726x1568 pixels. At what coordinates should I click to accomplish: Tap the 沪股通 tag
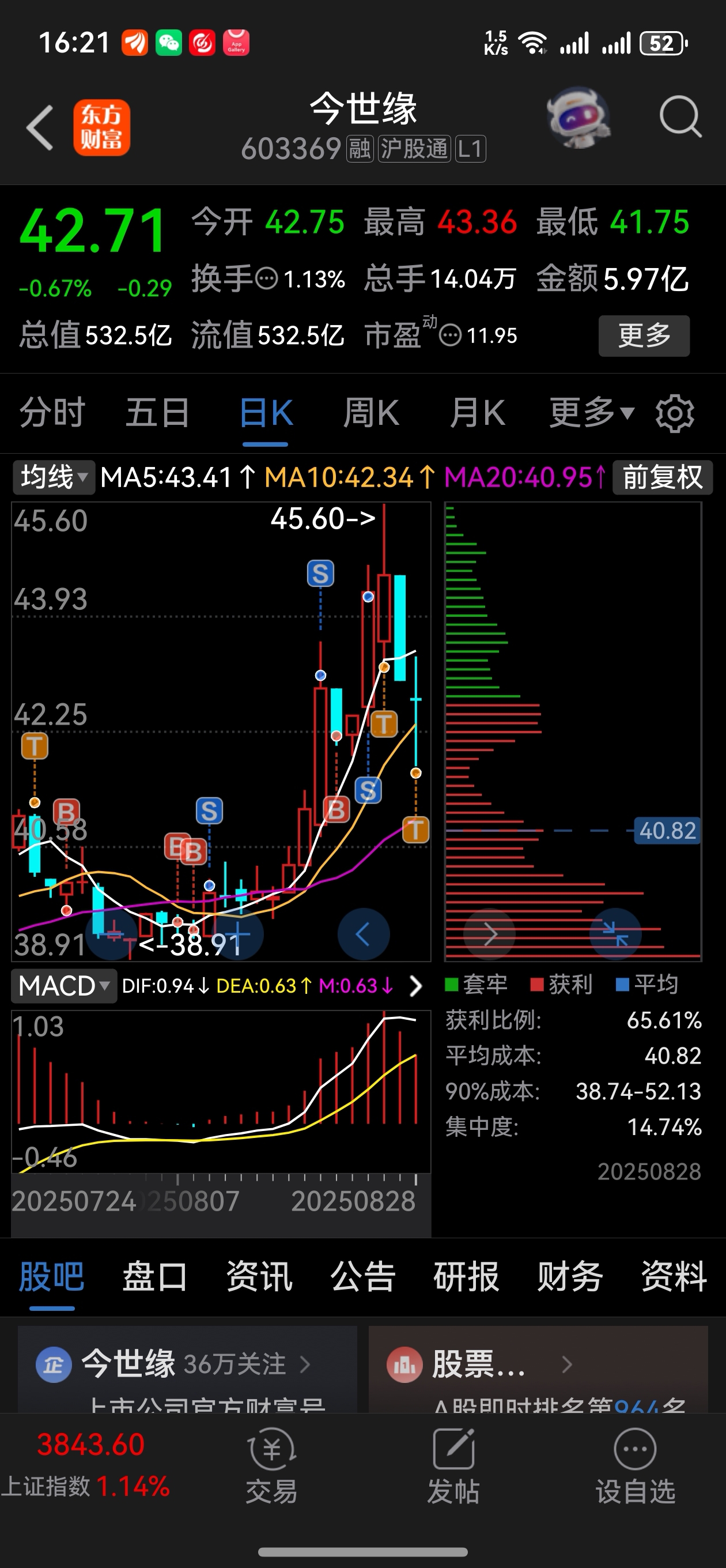click(414, 149)
